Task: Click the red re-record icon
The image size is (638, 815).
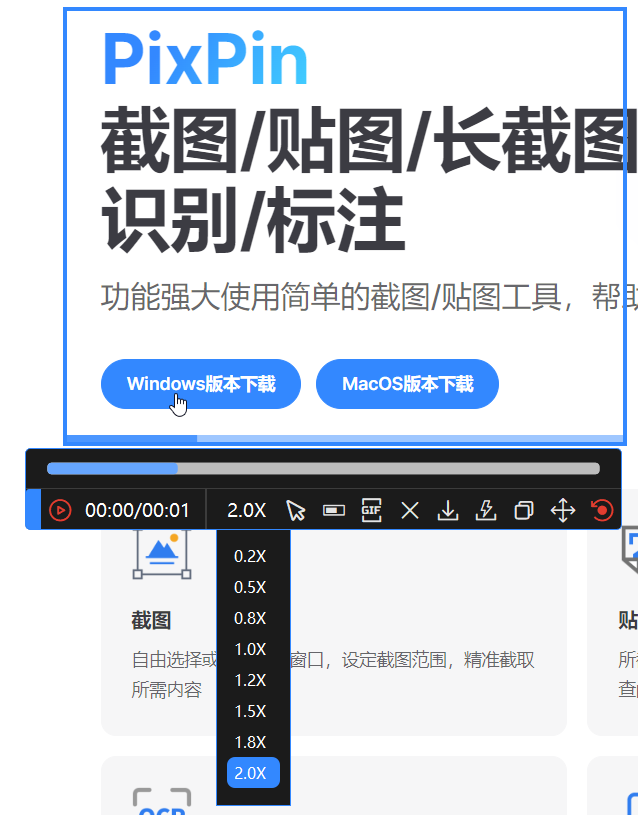Action: click(602, 510)
